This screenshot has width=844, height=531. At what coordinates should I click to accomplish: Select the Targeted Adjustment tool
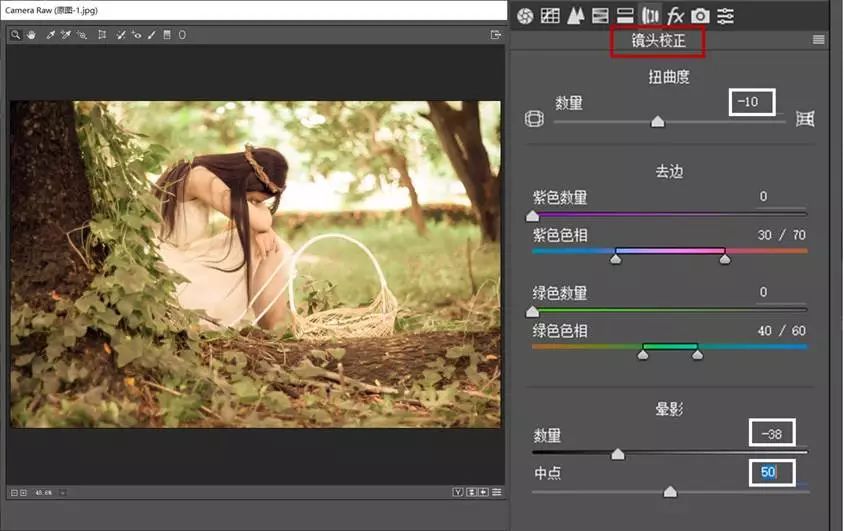(x=82, y=35)
